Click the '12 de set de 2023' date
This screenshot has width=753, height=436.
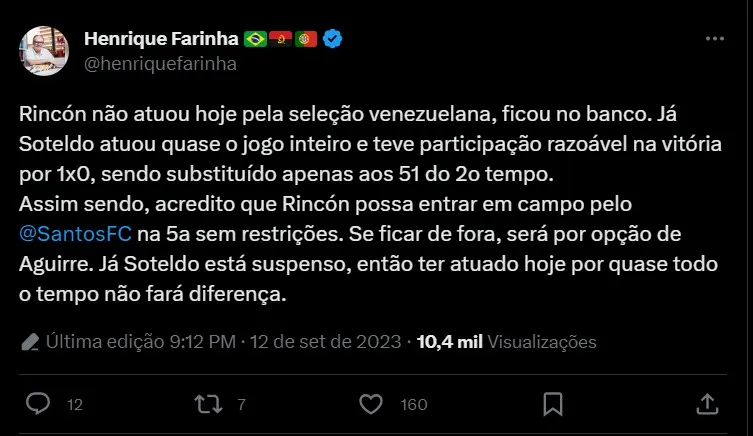328,342
